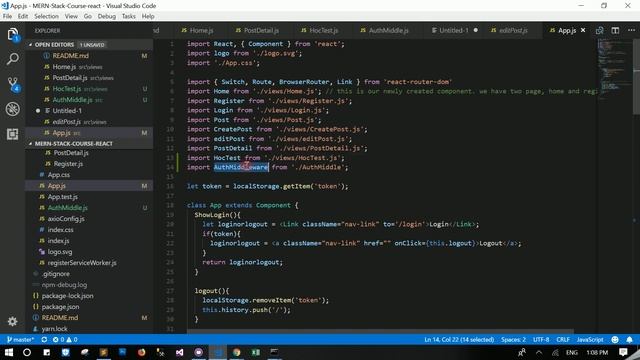Open README.md in Open Editors list

[70, 56]
